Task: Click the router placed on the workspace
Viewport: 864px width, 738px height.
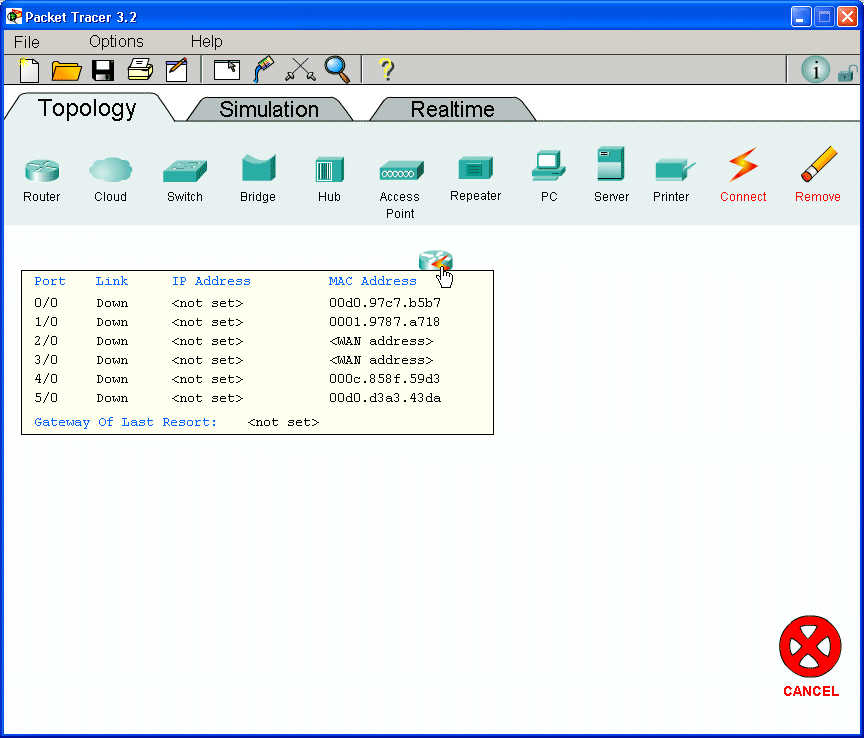Action: click(435, 260)
